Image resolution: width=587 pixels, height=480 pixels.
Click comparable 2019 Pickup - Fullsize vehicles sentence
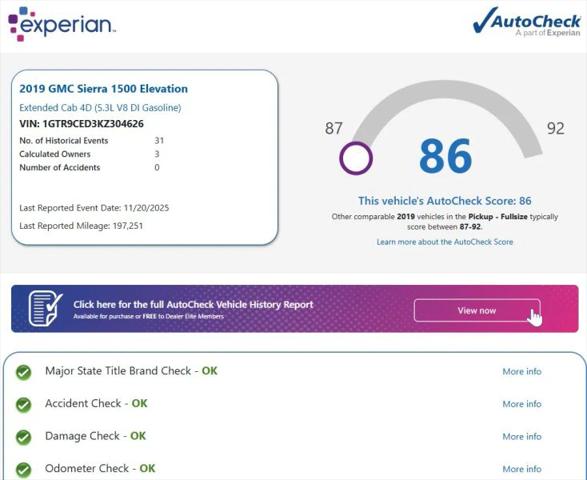[x=445, y=222]
